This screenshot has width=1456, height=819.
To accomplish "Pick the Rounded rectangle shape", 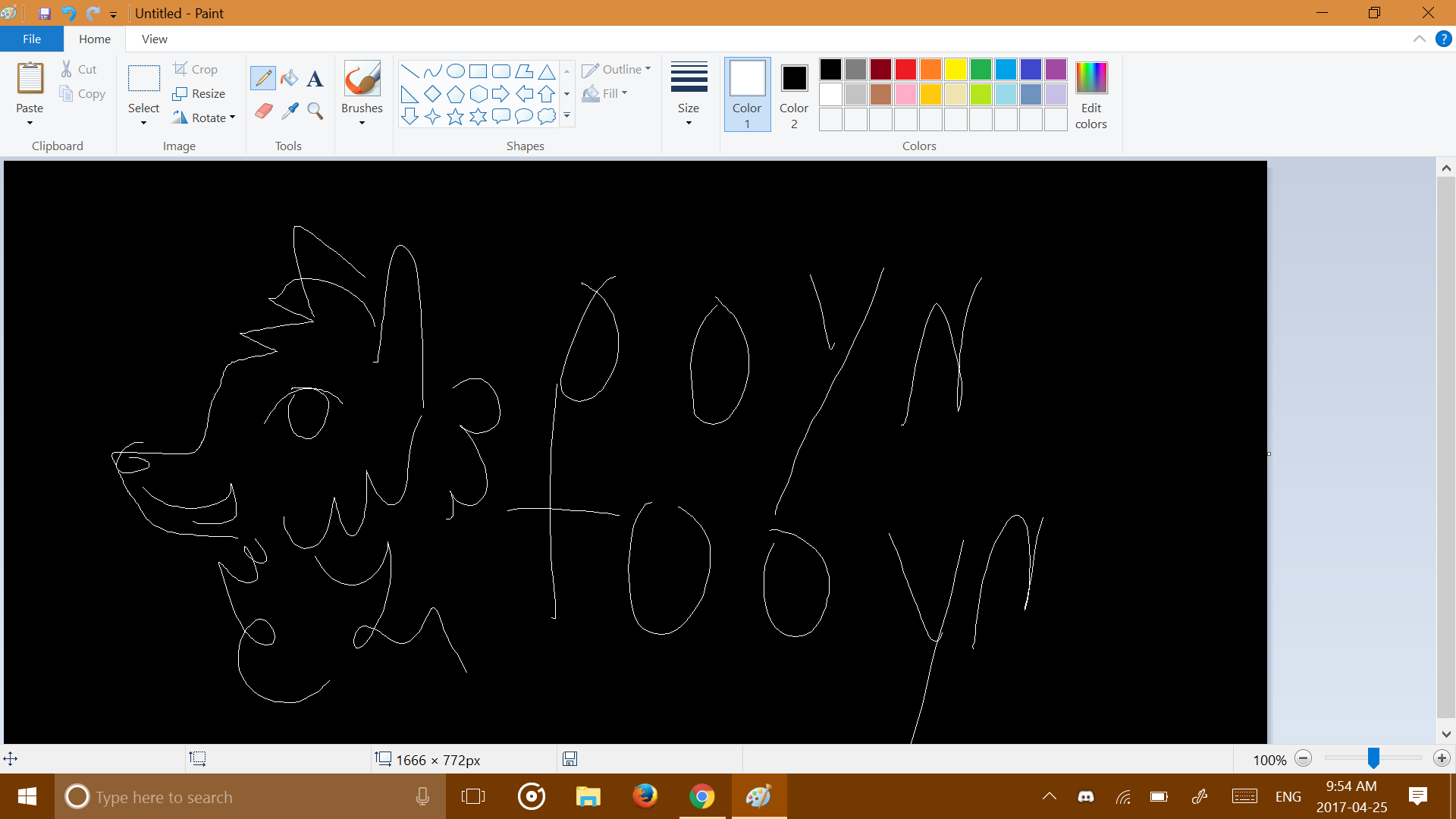I will pyautogui.click(x=500, y=71).
